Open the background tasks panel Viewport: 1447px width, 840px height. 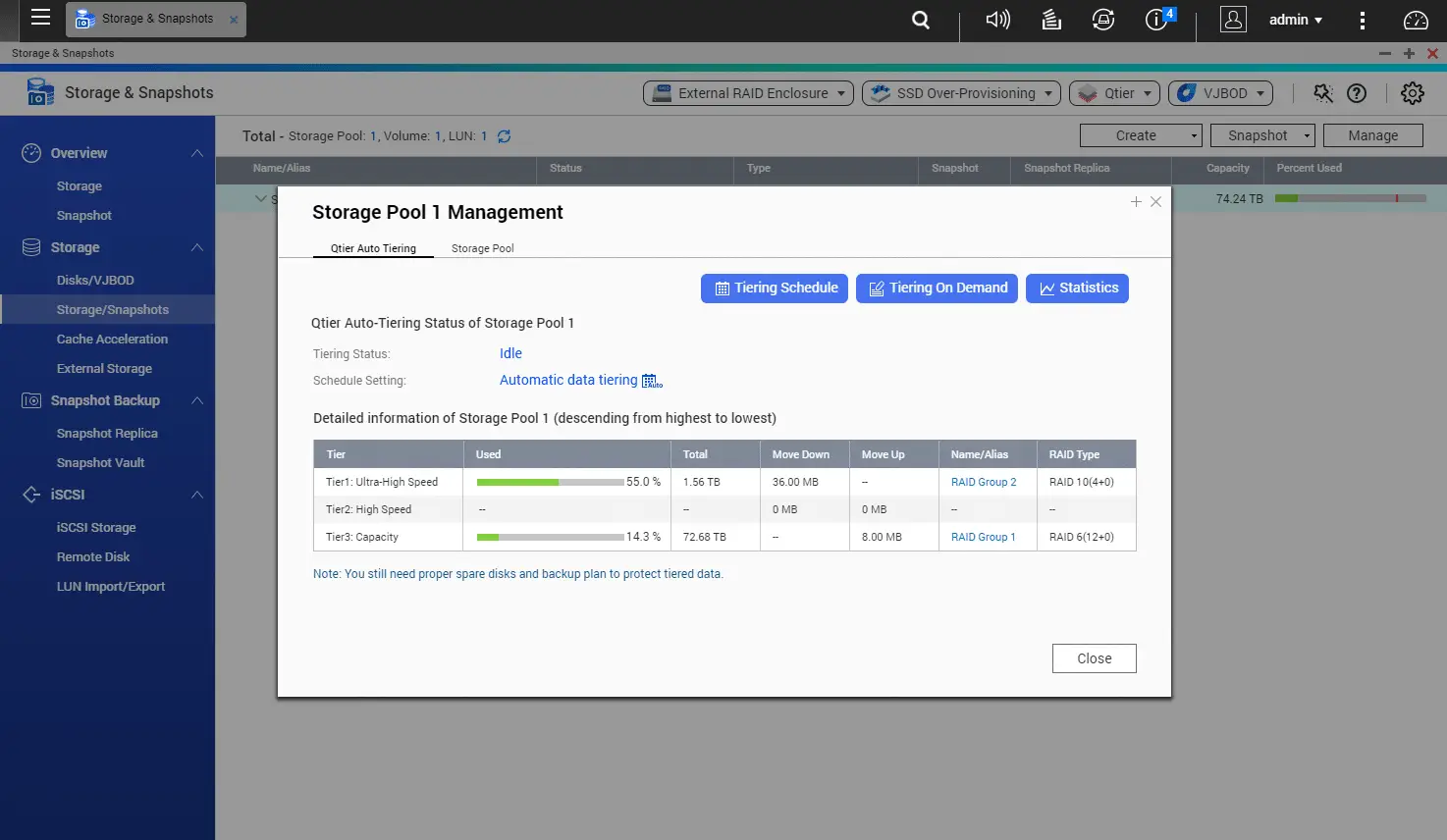tap(1050, 20)
